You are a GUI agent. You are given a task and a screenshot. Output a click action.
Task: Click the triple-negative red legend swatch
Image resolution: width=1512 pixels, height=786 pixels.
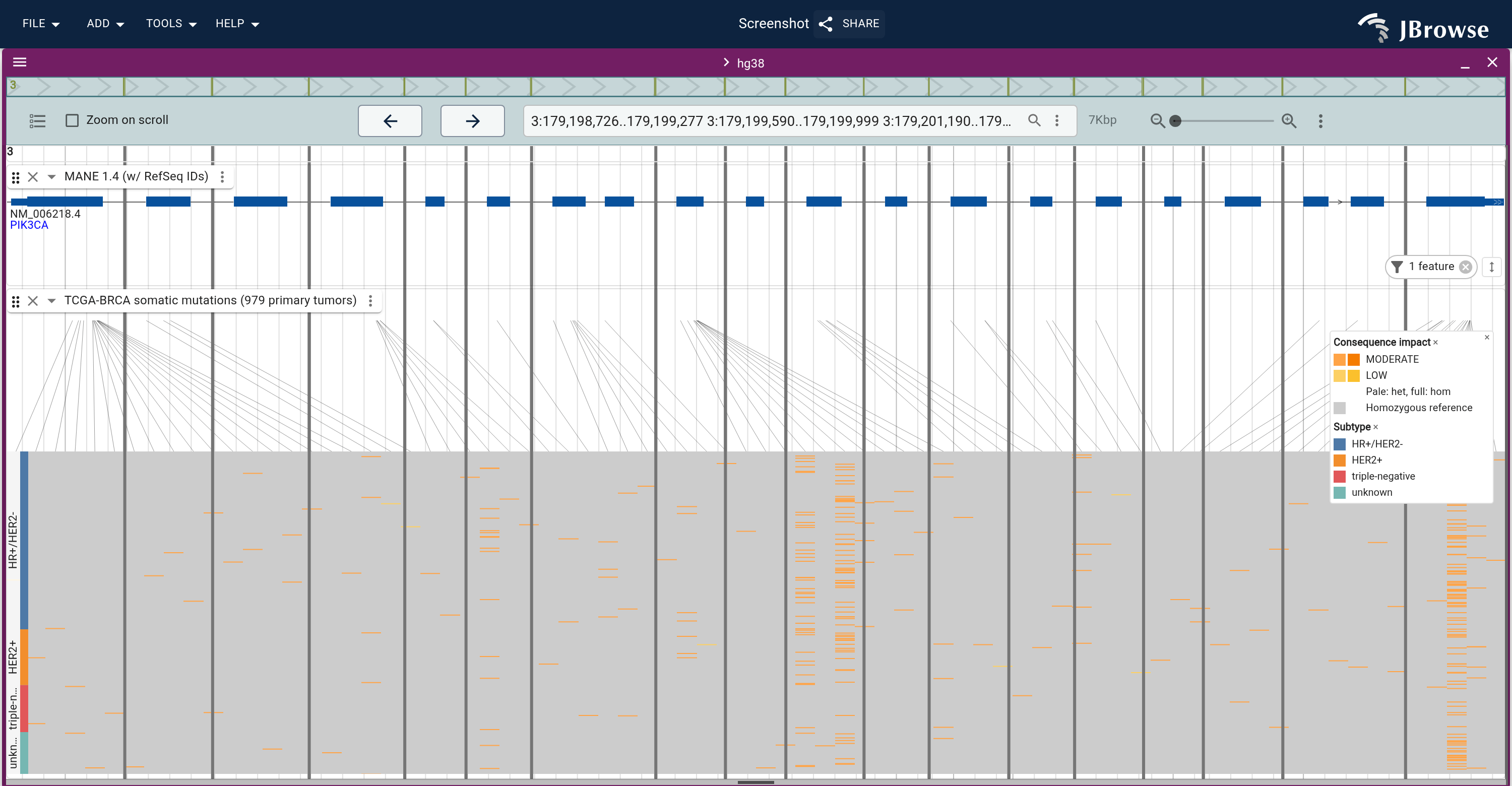point(1340,476)
